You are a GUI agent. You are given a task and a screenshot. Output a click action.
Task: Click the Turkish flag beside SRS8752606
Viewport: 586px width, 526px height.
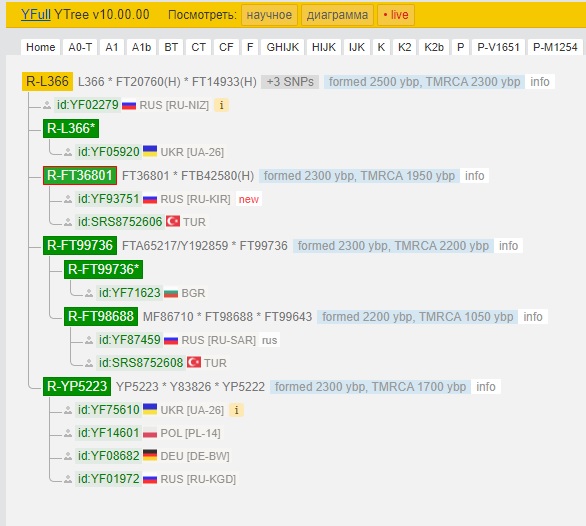173,221
